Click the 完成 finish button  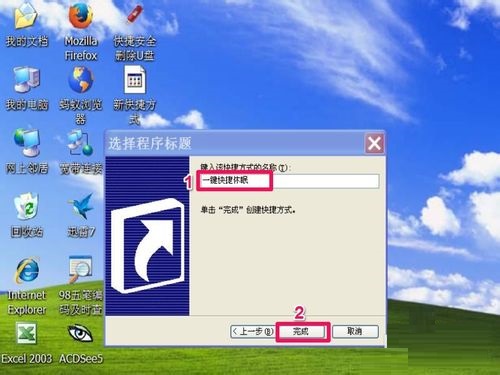click(301, 331)
